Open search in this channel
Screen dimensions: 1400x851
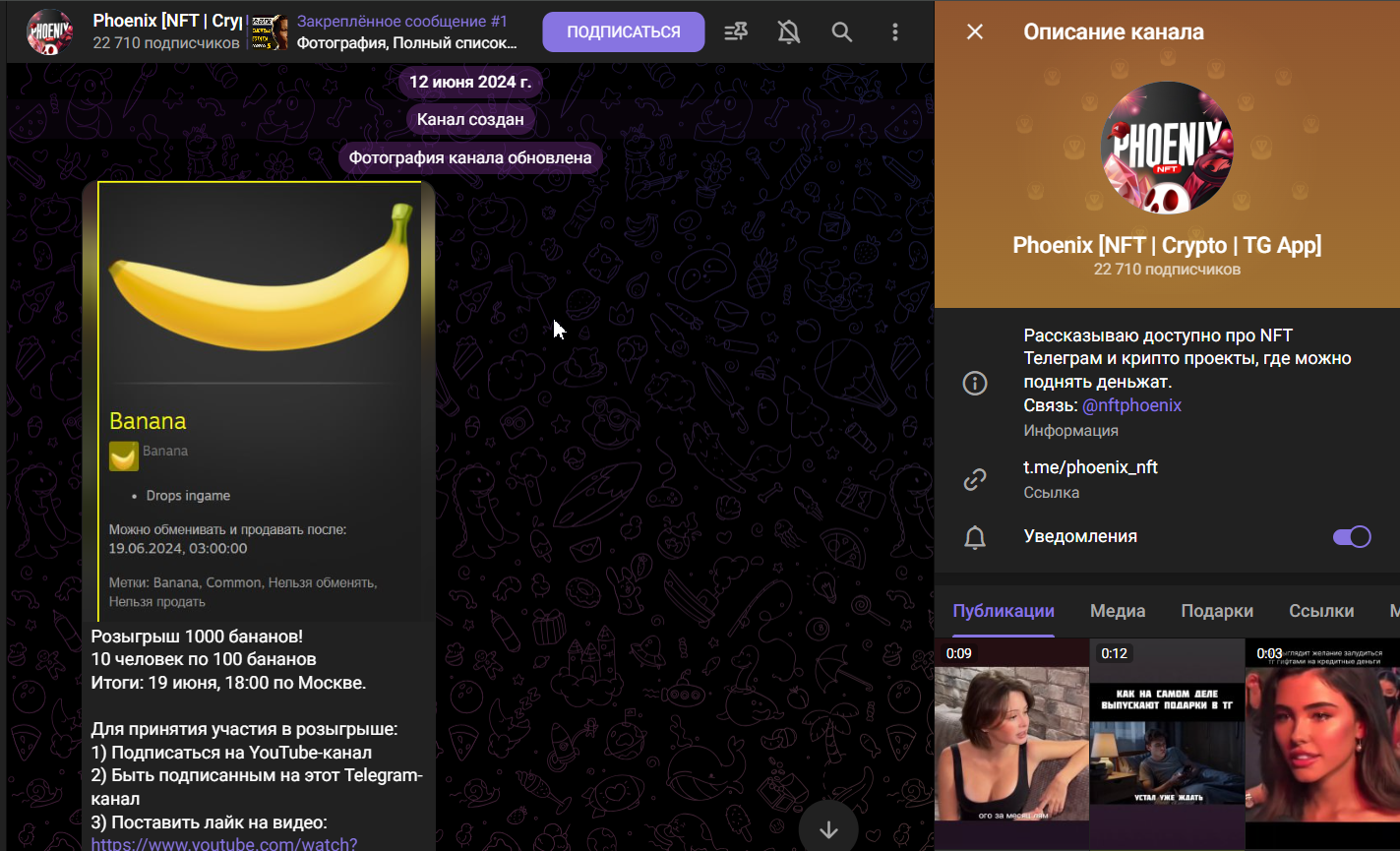click(842, 32)
